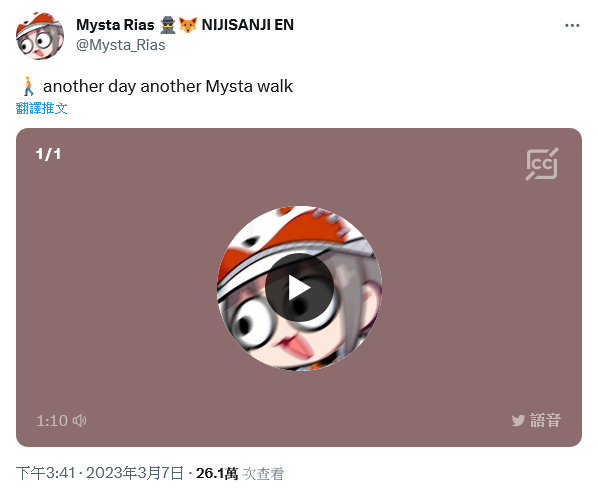
Task: Click the 語音 voice label
Action: click(x=545, y=421)
